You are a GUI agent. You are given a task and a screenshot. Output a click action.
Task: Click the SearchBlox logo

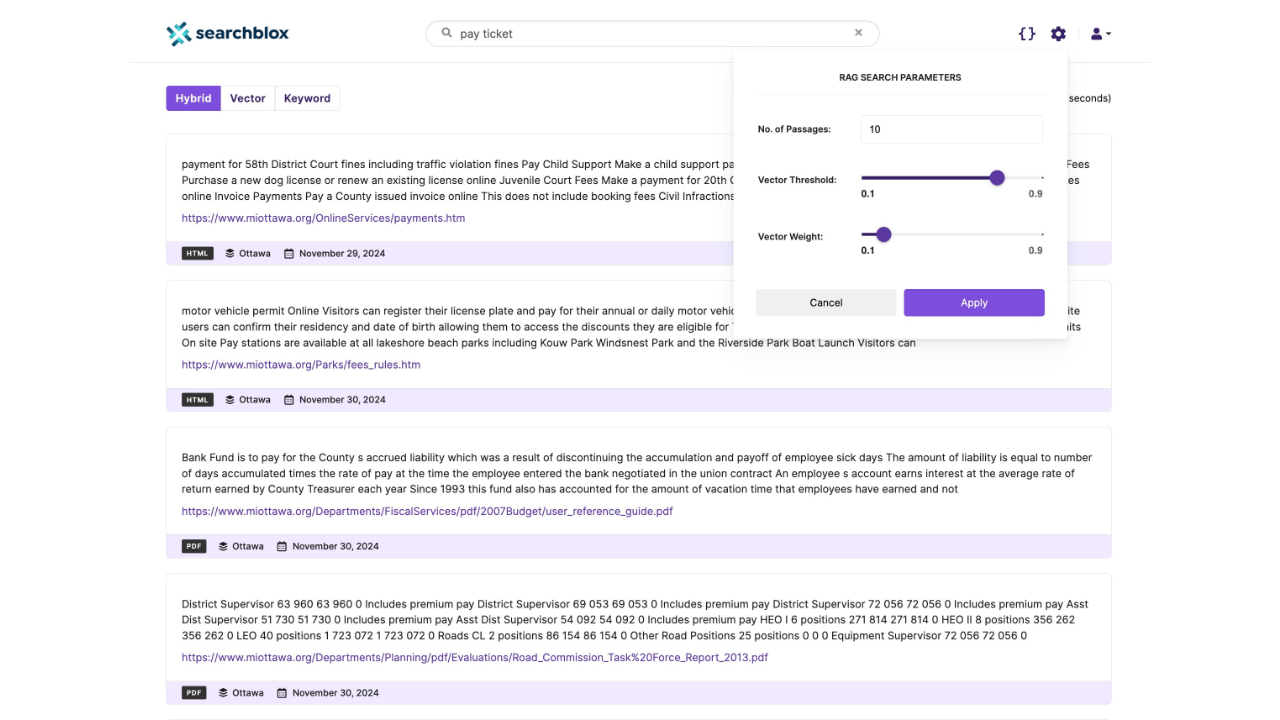[227, 34]
